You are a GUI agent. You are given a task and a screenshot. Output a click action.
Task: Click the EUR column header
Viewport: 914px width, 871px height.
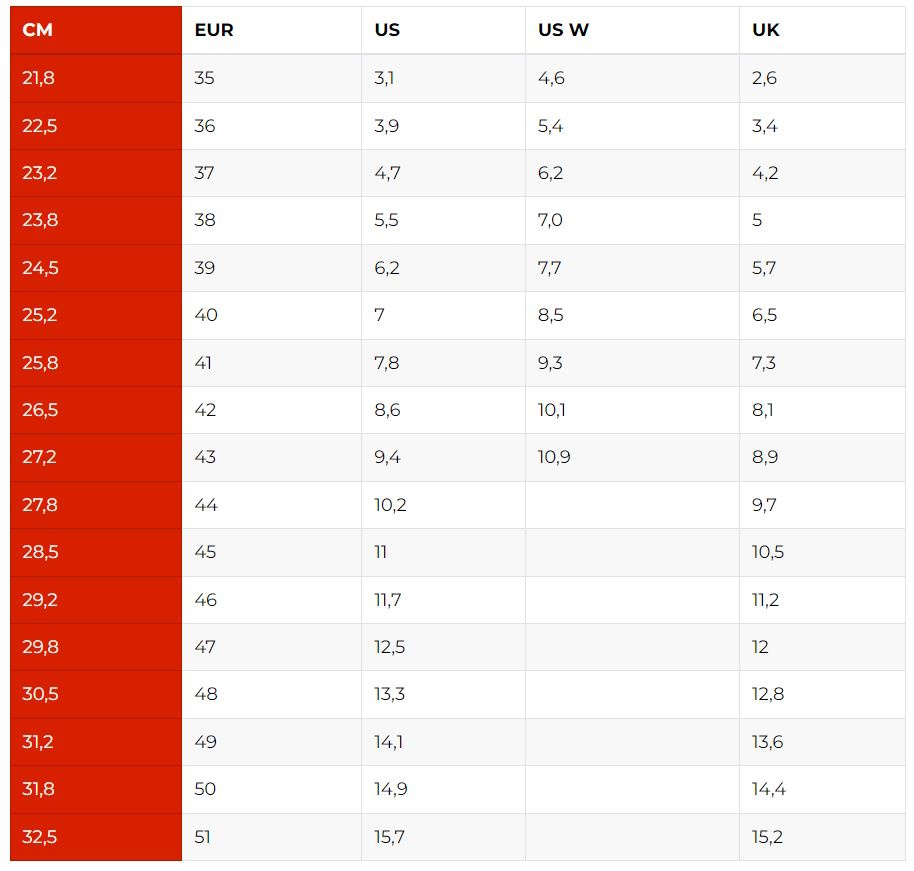point(272,30)
